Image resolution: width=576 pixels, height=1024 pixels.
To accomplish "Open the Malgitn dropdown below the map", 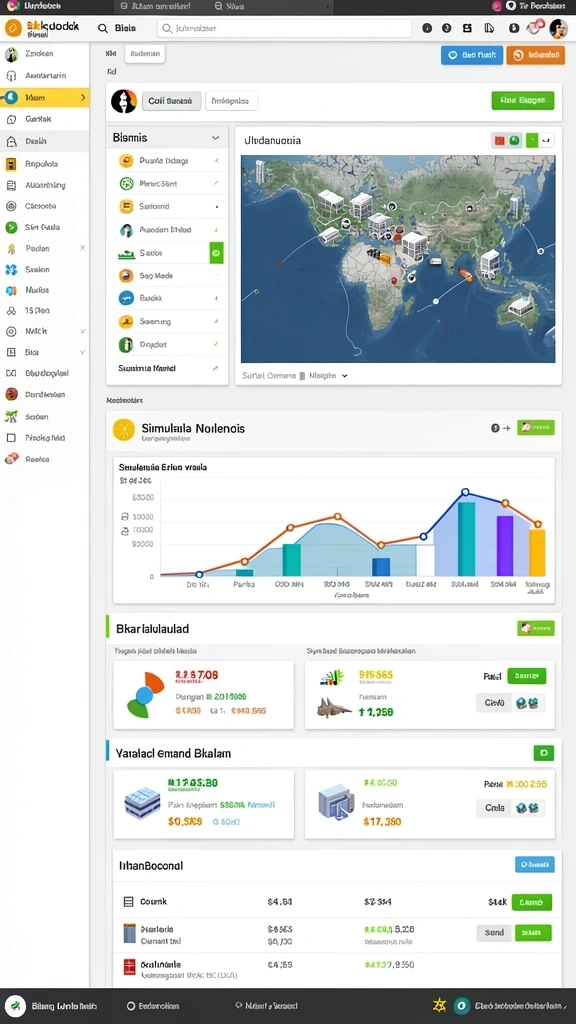I will click(328, 376).
